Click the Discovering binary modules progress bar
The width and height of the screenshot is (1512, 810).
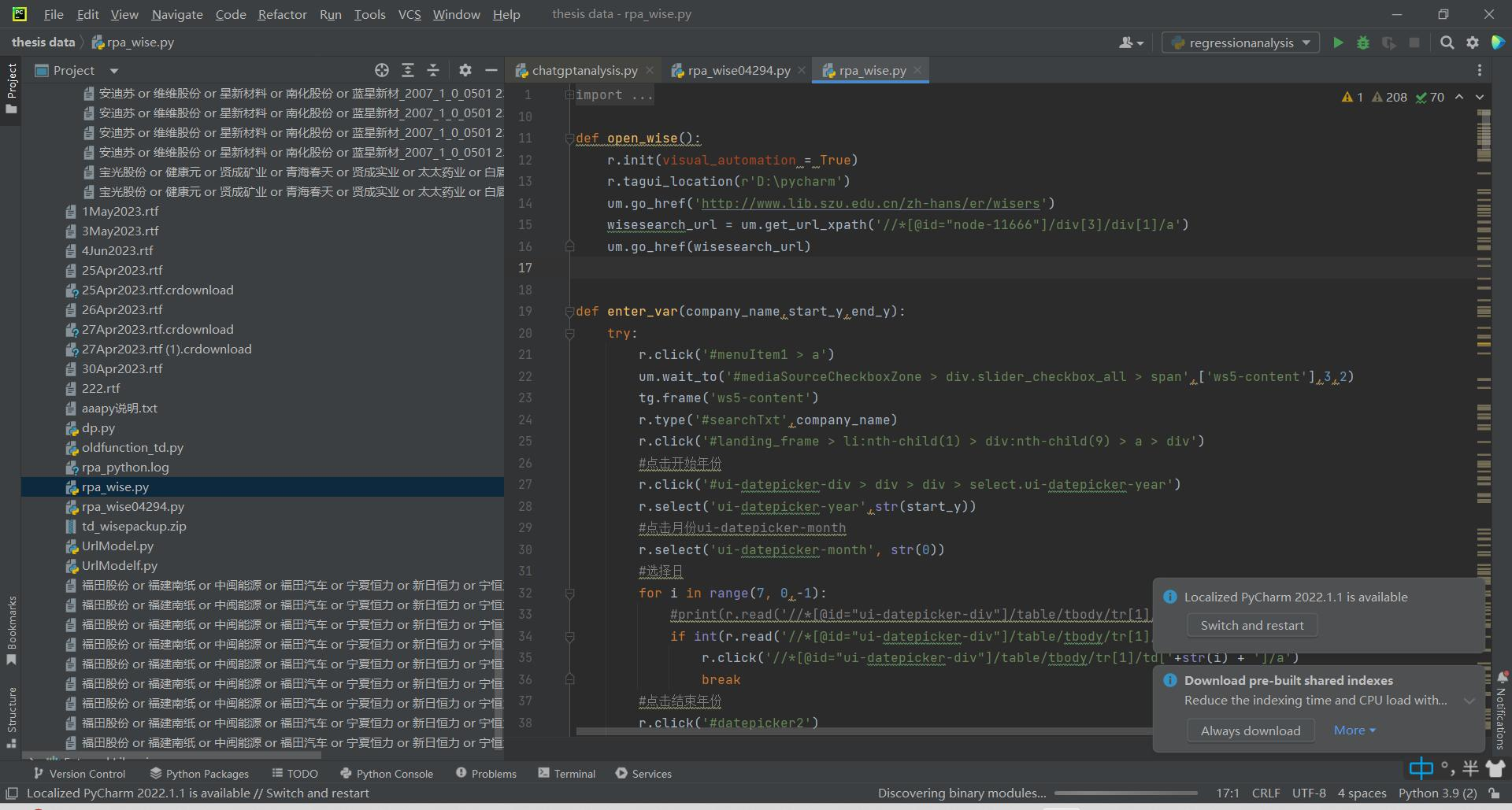click(x=1126, y=793)
